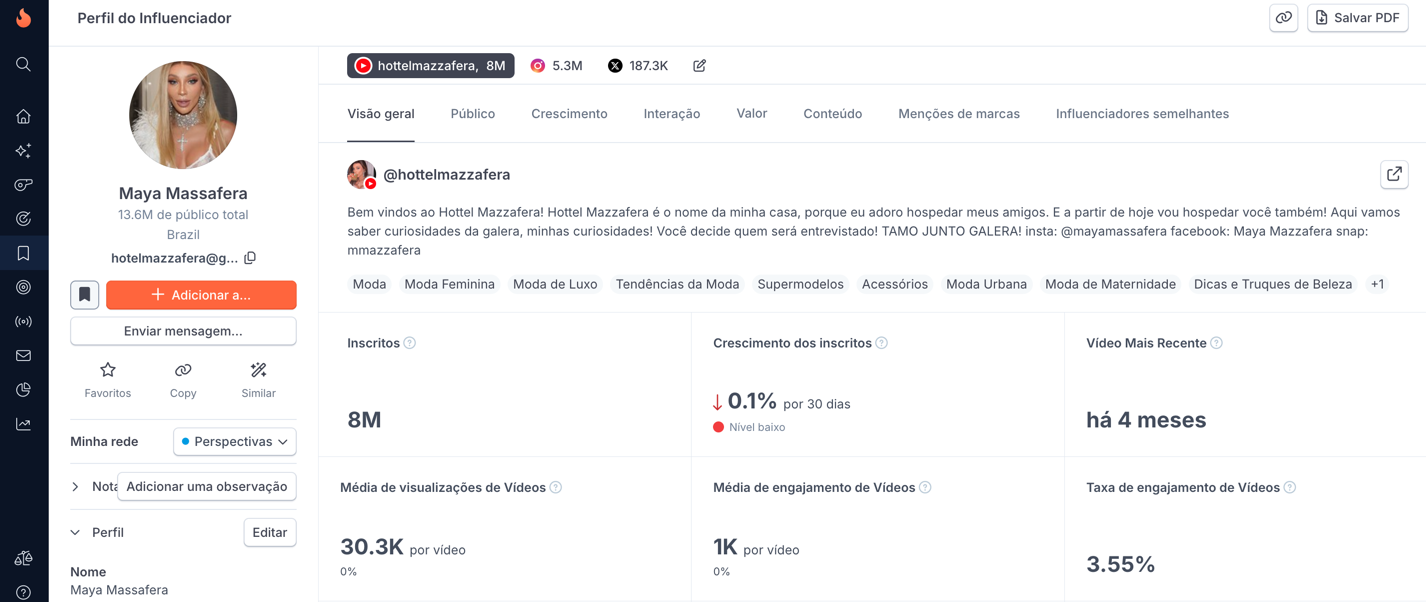
Task: Click the flame logo in sidebar
Action: (x=23, y=17)
